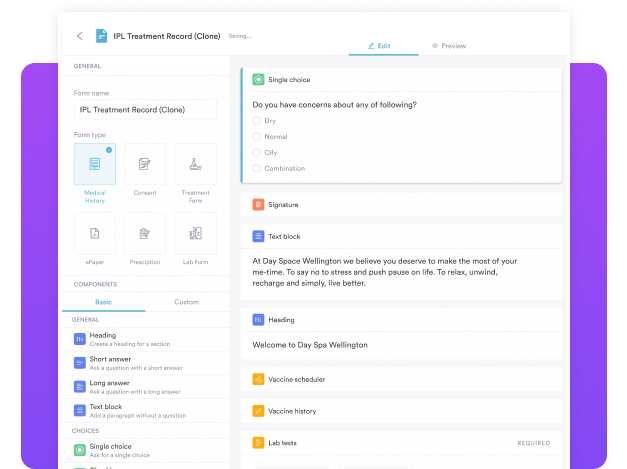Image resolution: width=627 pixels, height=469 pixels.
Task: Switch to the Preview tab
Action: pos(449,46)
